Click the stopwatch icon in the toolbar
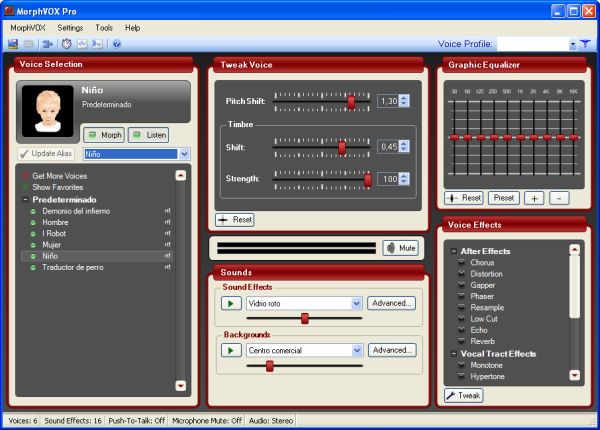The height and width of the screenshot is (430, 600). [x=66, y=44]
